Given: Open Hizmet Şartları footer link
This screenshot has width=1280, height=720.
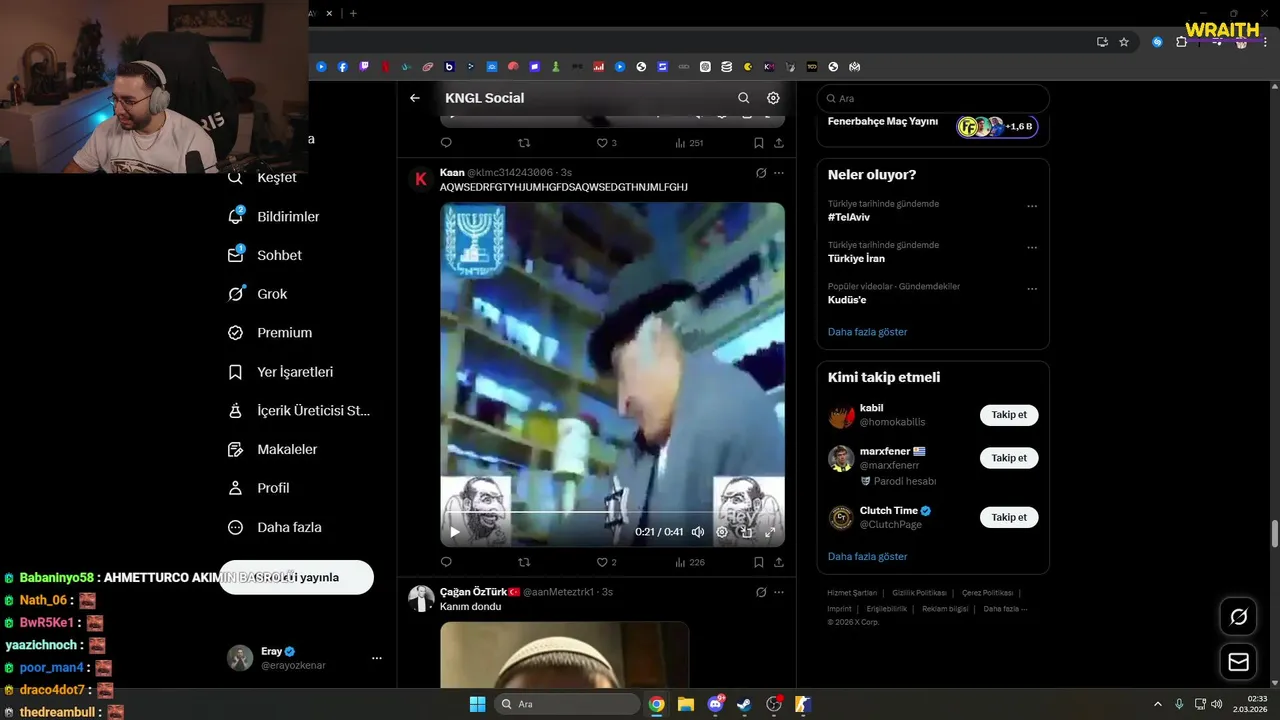Looking at the screenshot, I should coord(852,593).
